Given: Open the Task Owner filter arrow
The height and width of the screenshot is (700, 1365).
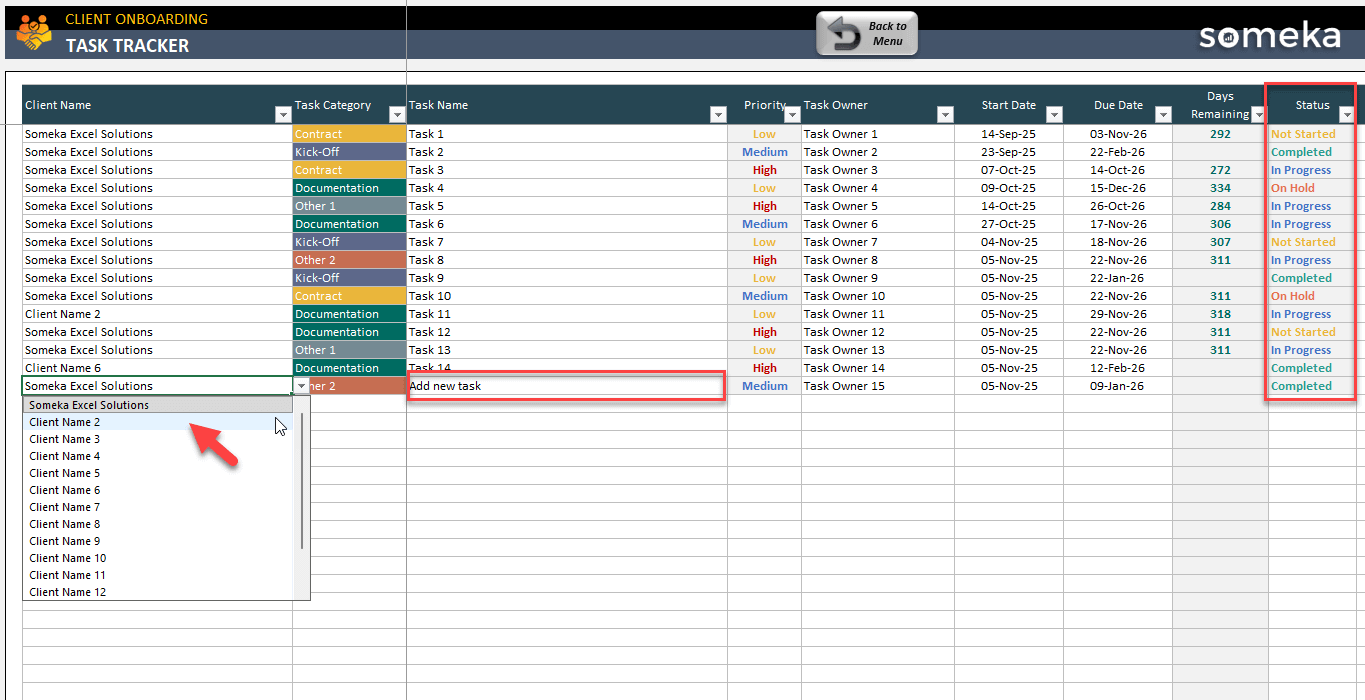Looking at the screenshot, I should (945, 115).
